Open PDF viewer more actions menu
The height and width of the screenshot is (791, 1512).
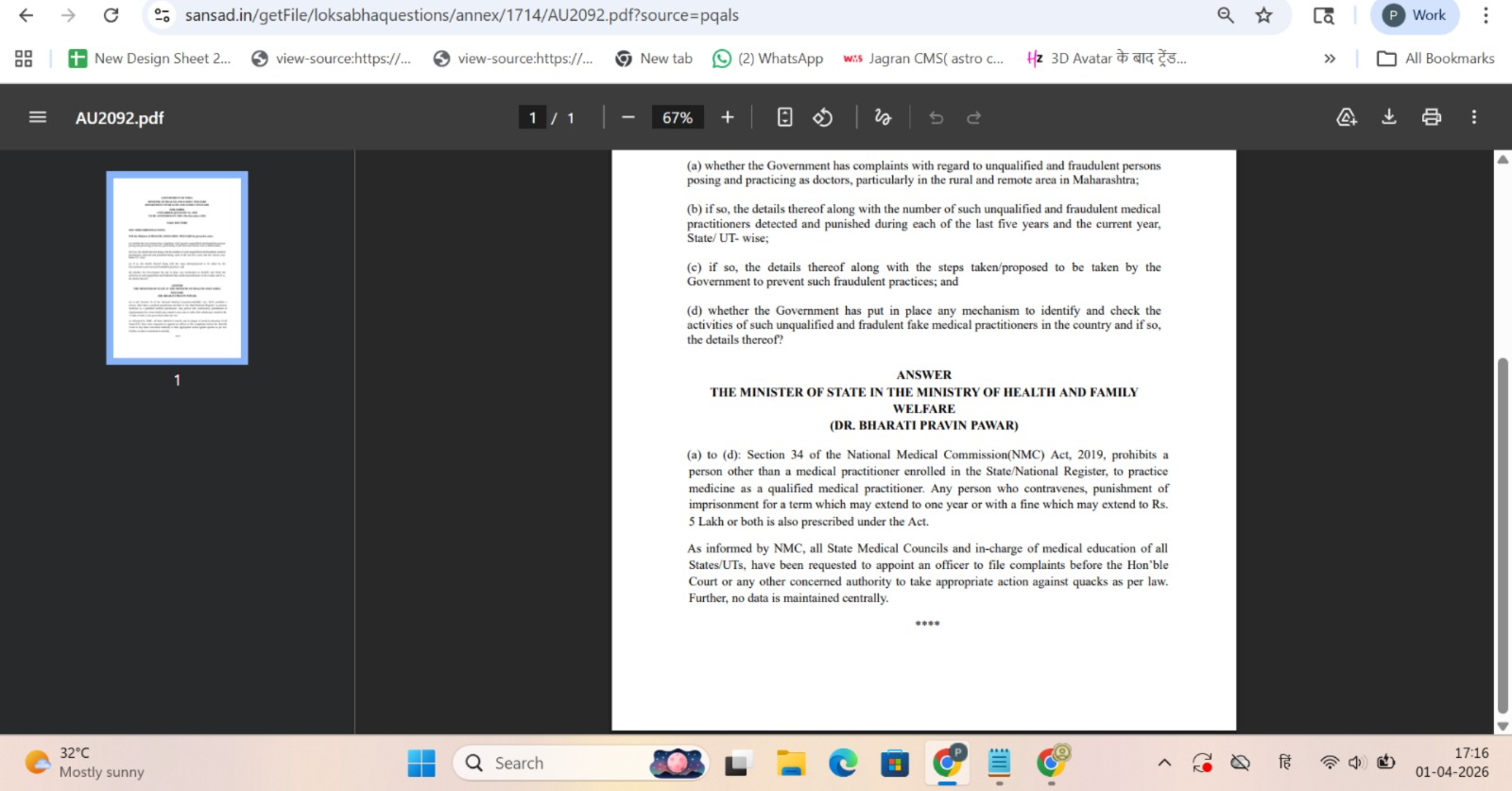click(1474, 117)
